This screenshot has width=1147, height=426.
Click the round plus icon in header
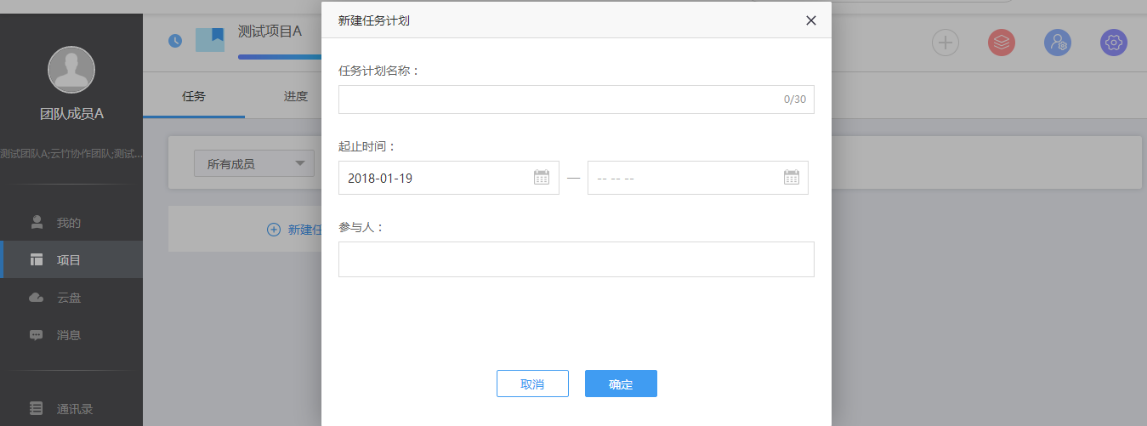tap(945, 42)
